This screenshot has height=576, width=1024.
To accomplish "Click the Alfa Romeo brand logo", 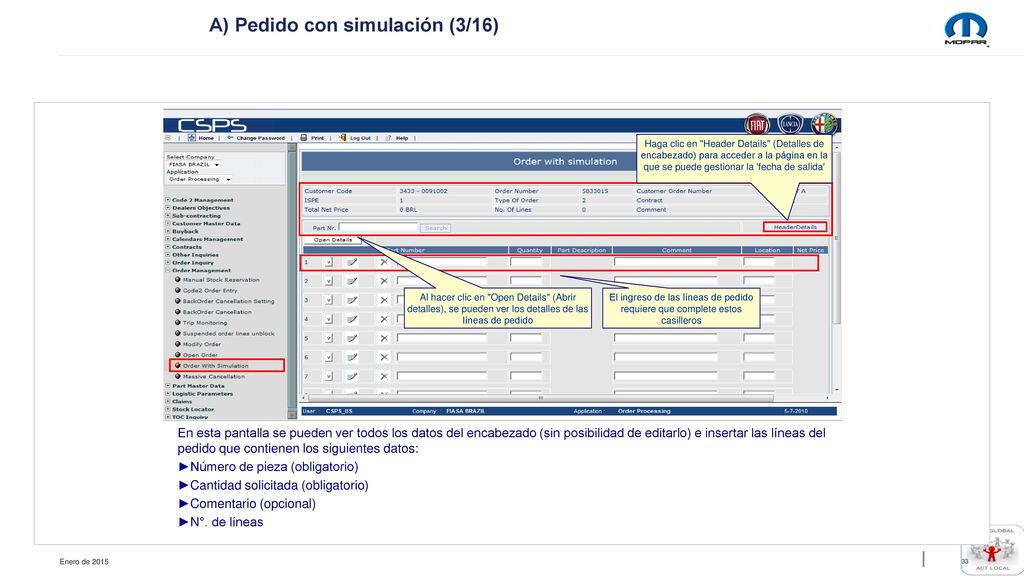I will (824, 123).
